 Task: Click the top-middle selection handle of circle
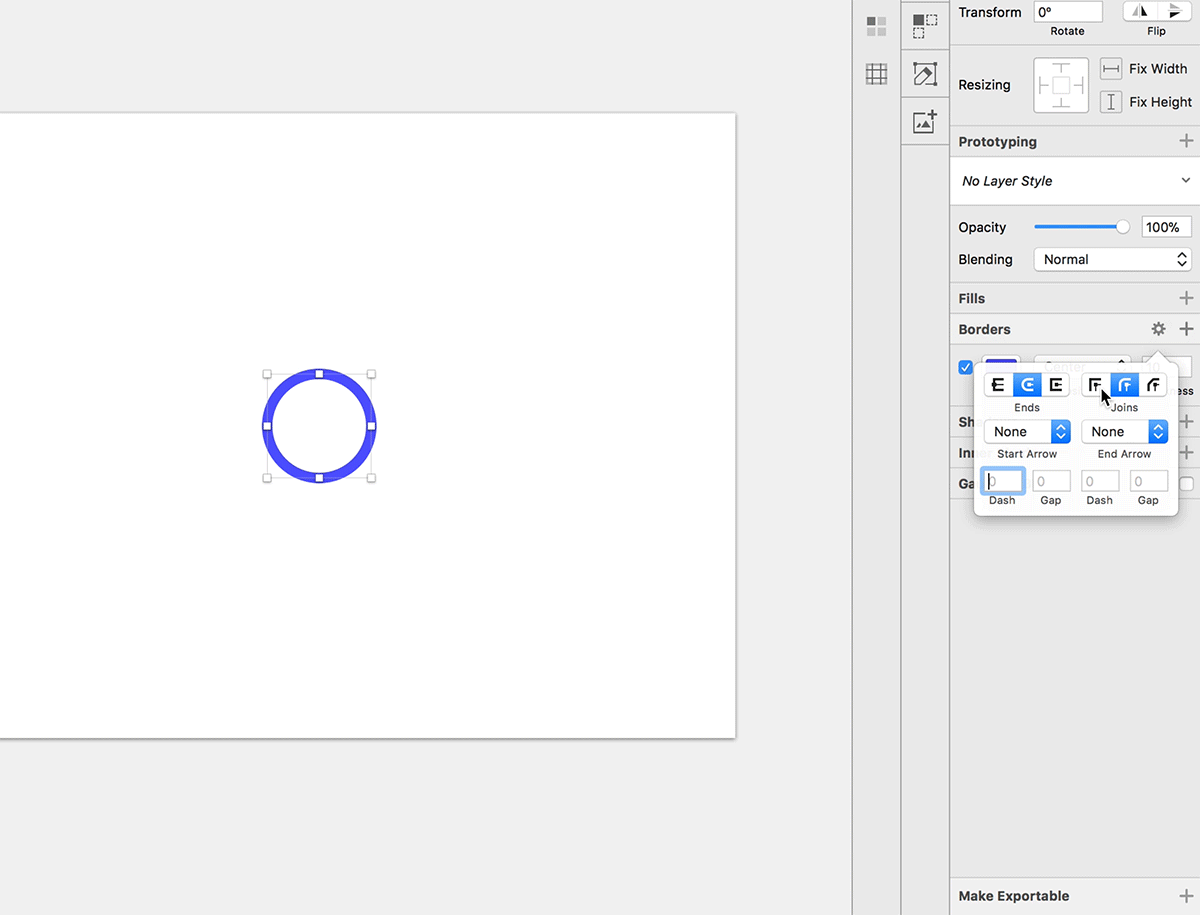[x=319, y=374]
